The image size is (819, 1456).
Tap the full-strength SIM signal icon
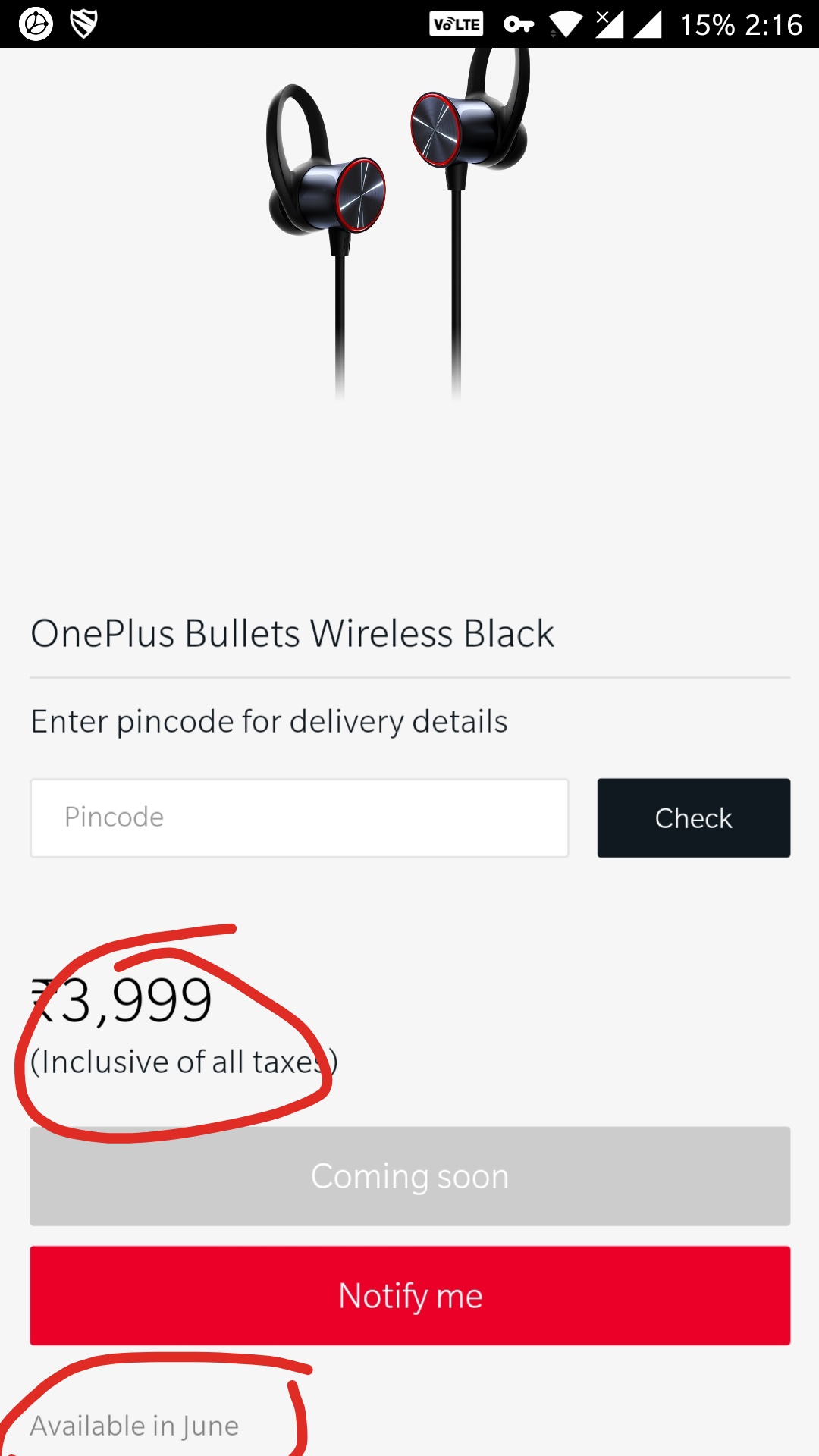point(647,24)
